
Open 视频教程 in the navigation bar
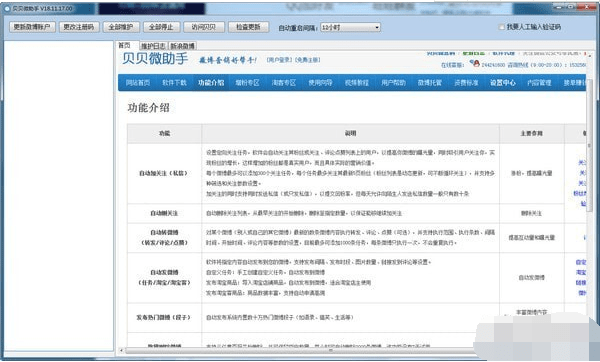pos(357,83)
